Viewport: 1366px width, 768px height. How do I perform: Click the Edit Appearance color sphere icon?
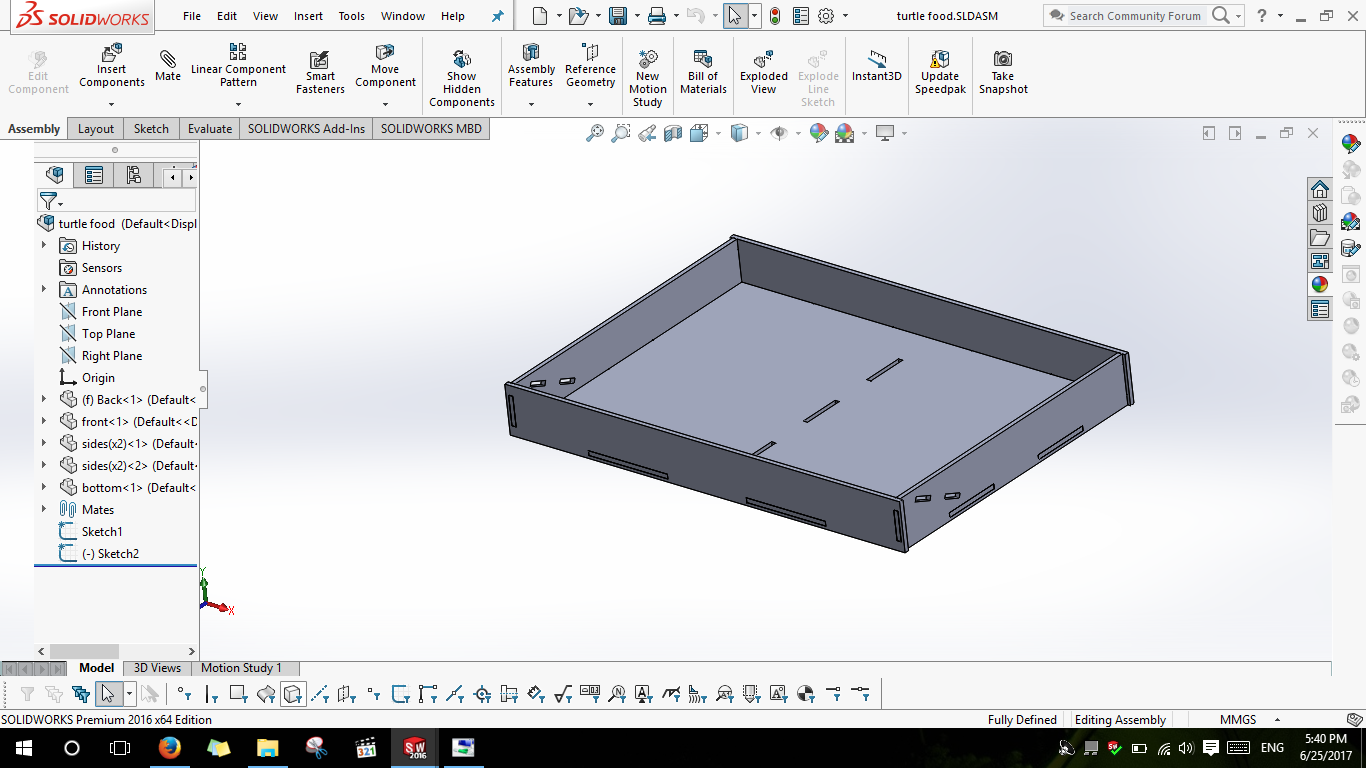coord(819,133)
